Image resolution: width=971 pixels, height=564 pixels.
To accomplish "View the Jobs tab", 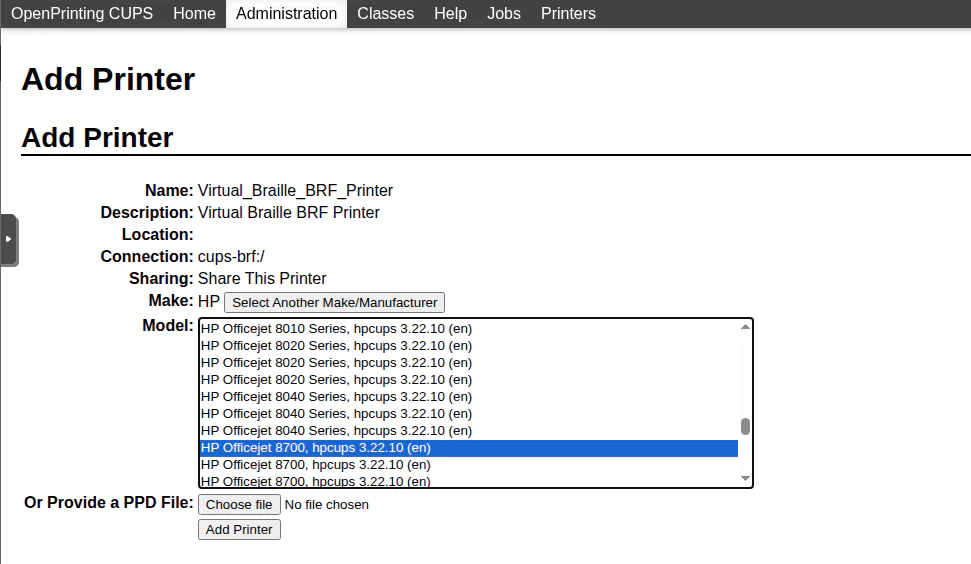I will tap(504, 14).
